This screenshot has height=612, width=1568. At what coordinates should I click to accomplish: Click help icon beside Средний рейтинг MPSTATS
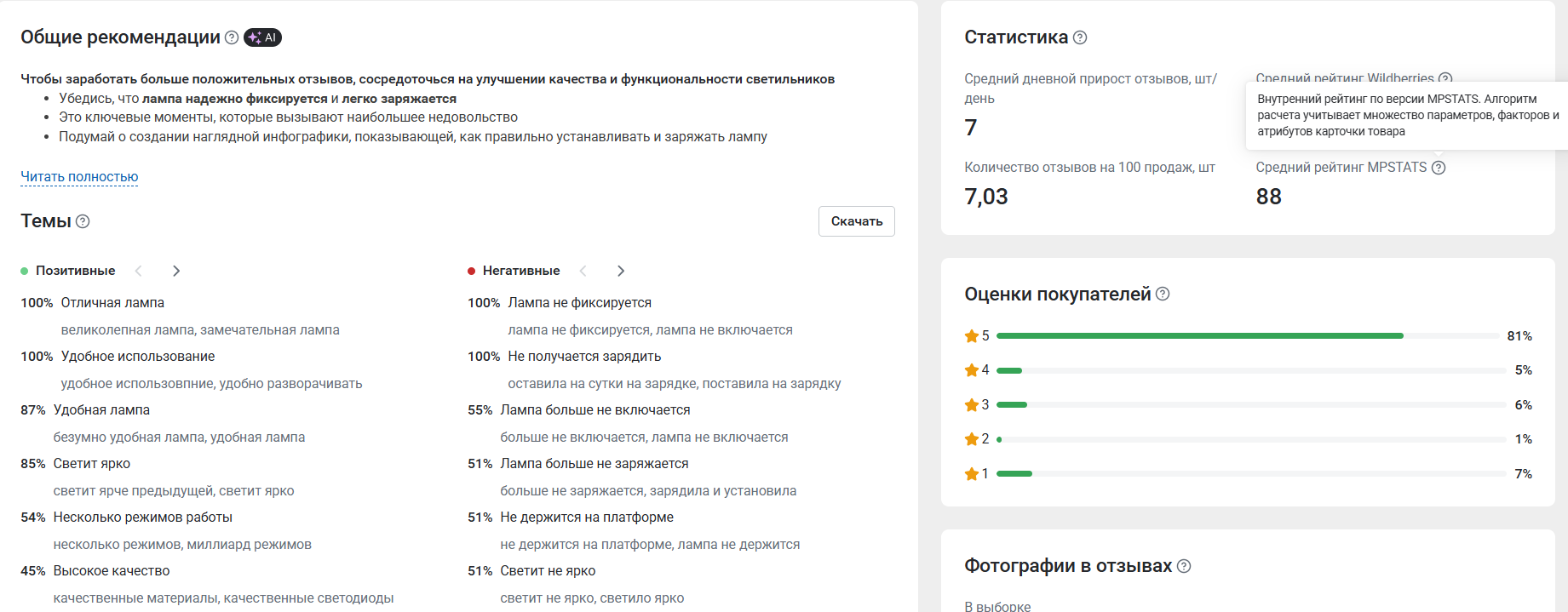1439,168
